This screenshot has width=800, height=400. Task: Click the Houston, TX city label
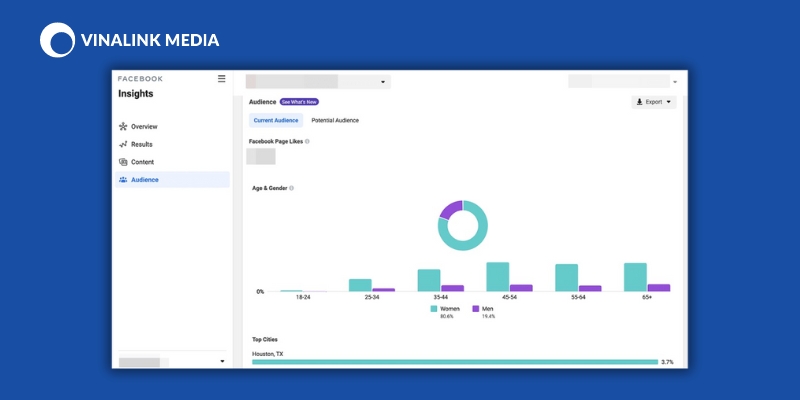267,354
